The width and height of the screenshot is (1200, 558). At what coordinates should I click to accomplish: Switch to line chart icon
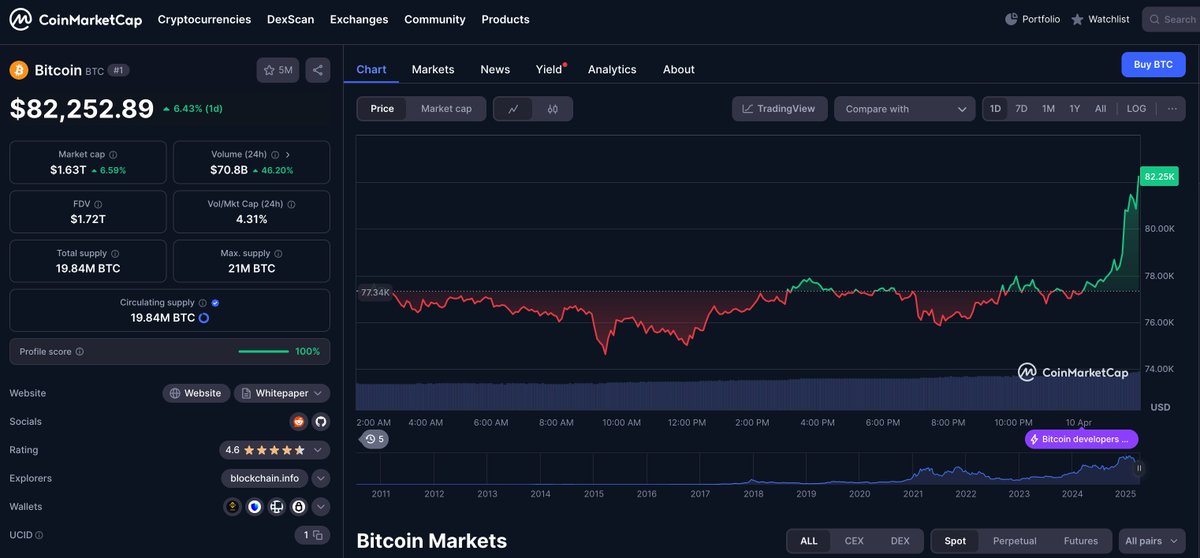513,109
